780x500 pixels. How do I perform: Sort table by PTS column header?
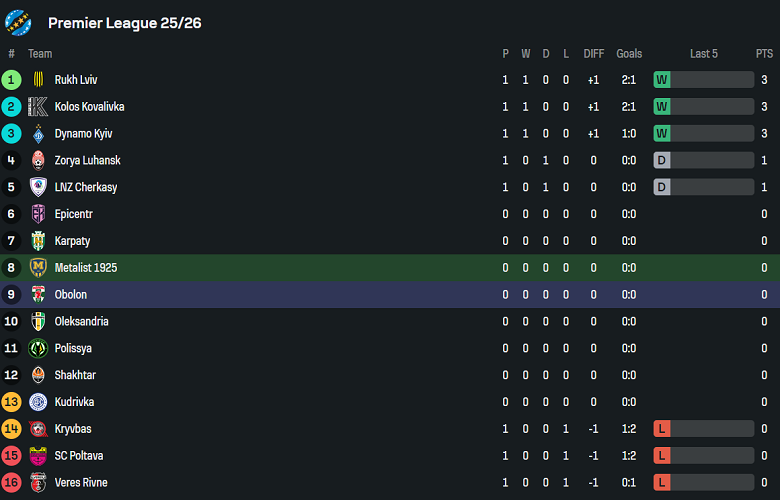tap(764, 54)
